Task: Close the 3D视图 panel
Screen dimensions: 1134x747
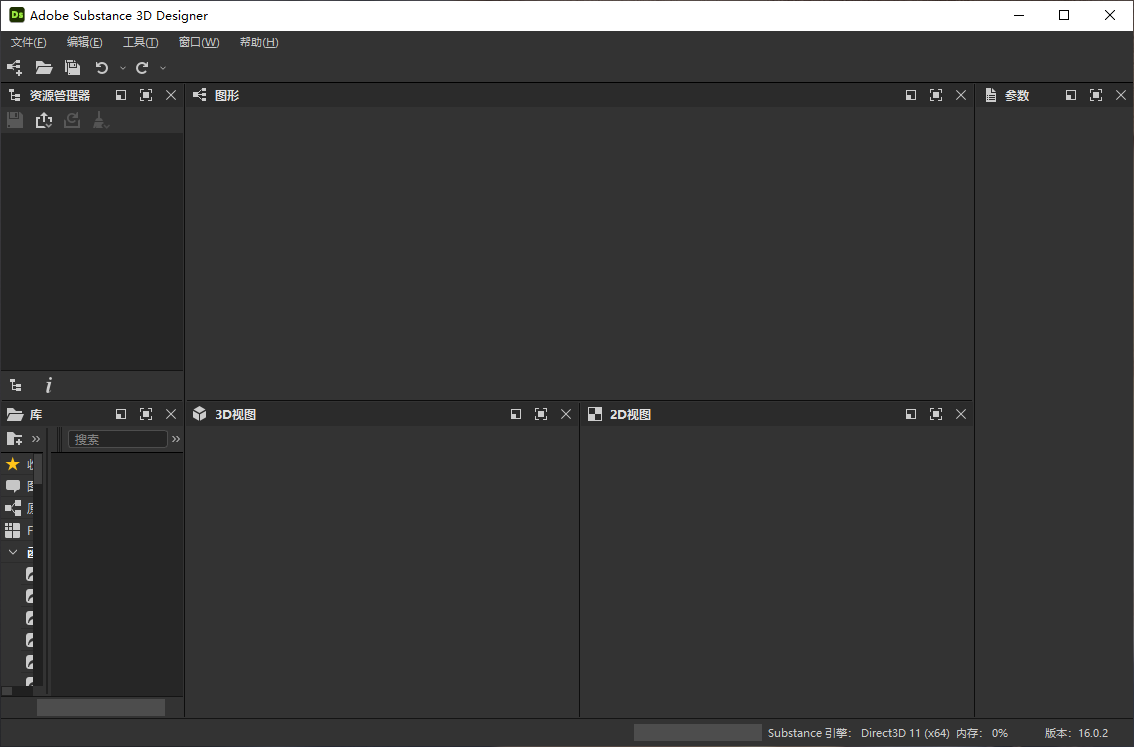Action: (x=566, y=414)
